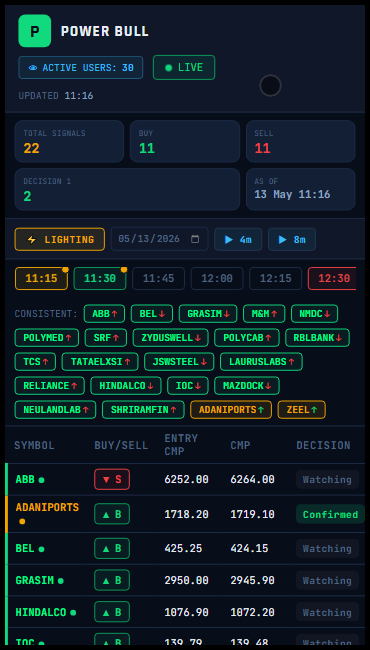Click the Watching badge in ABB row
This screenshot has height=650, width=370.
[327, 480]
